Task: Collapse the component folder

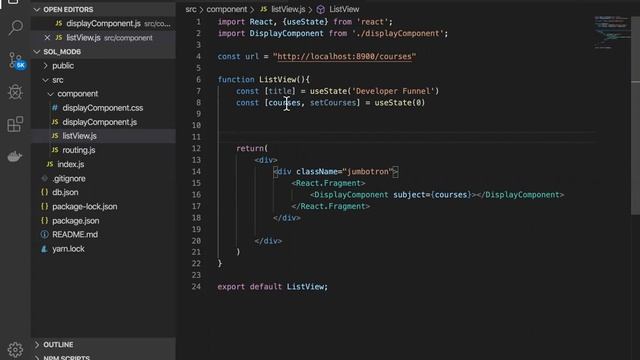Action: pyautogui.click(x=50, y=94)
